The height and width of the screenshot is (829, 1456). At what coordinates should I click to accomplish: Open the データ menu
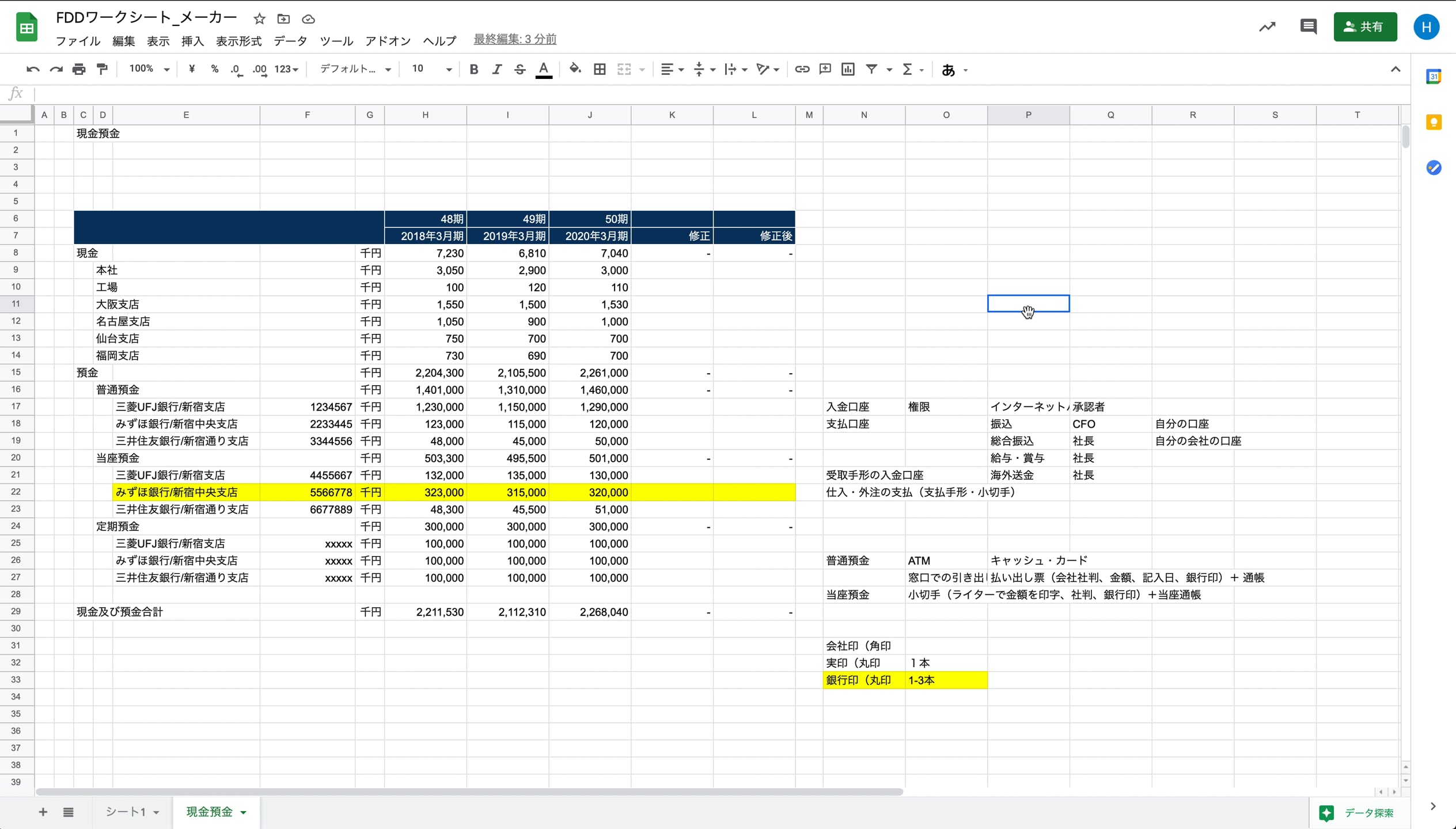(x=290, y=41)
